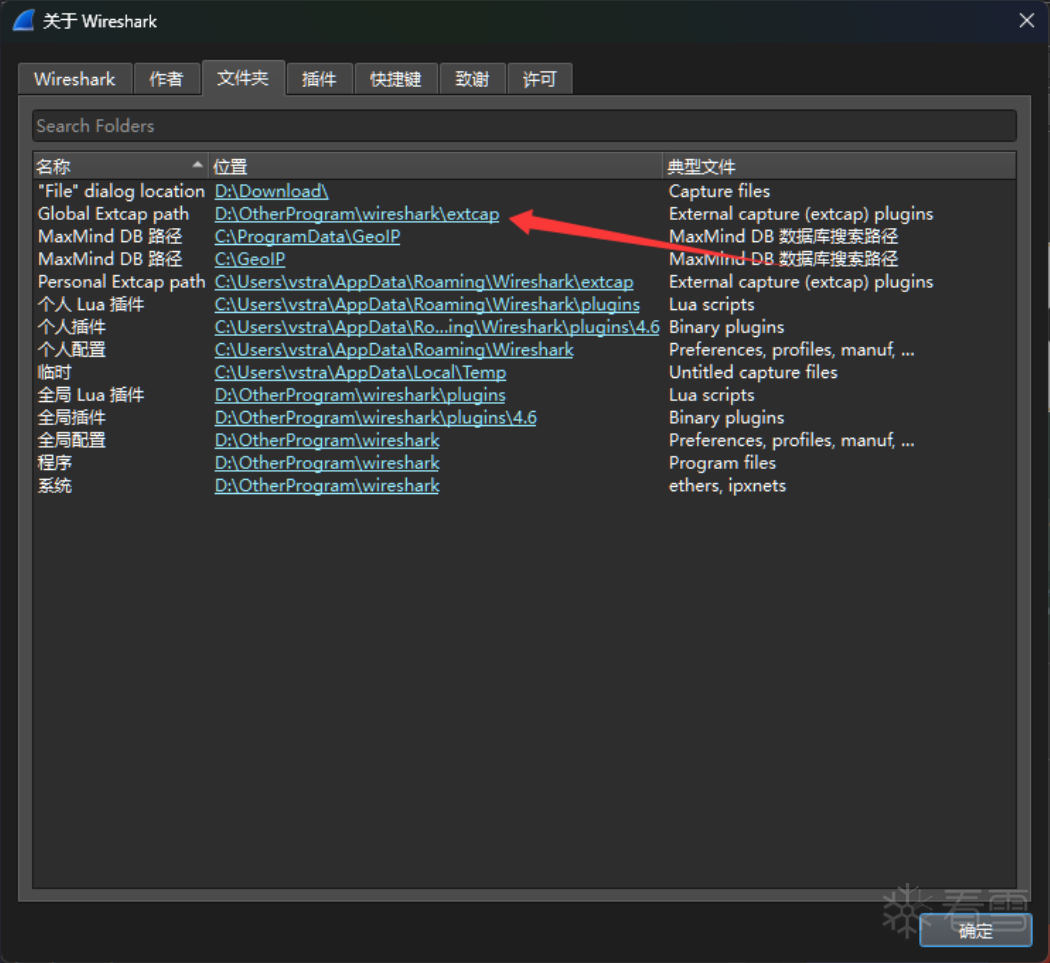The width and height of the screenshot is (1050, 963).
Task: Open the 个人插件 plugins\4.6 link
Action: click(x=437, y=327)
